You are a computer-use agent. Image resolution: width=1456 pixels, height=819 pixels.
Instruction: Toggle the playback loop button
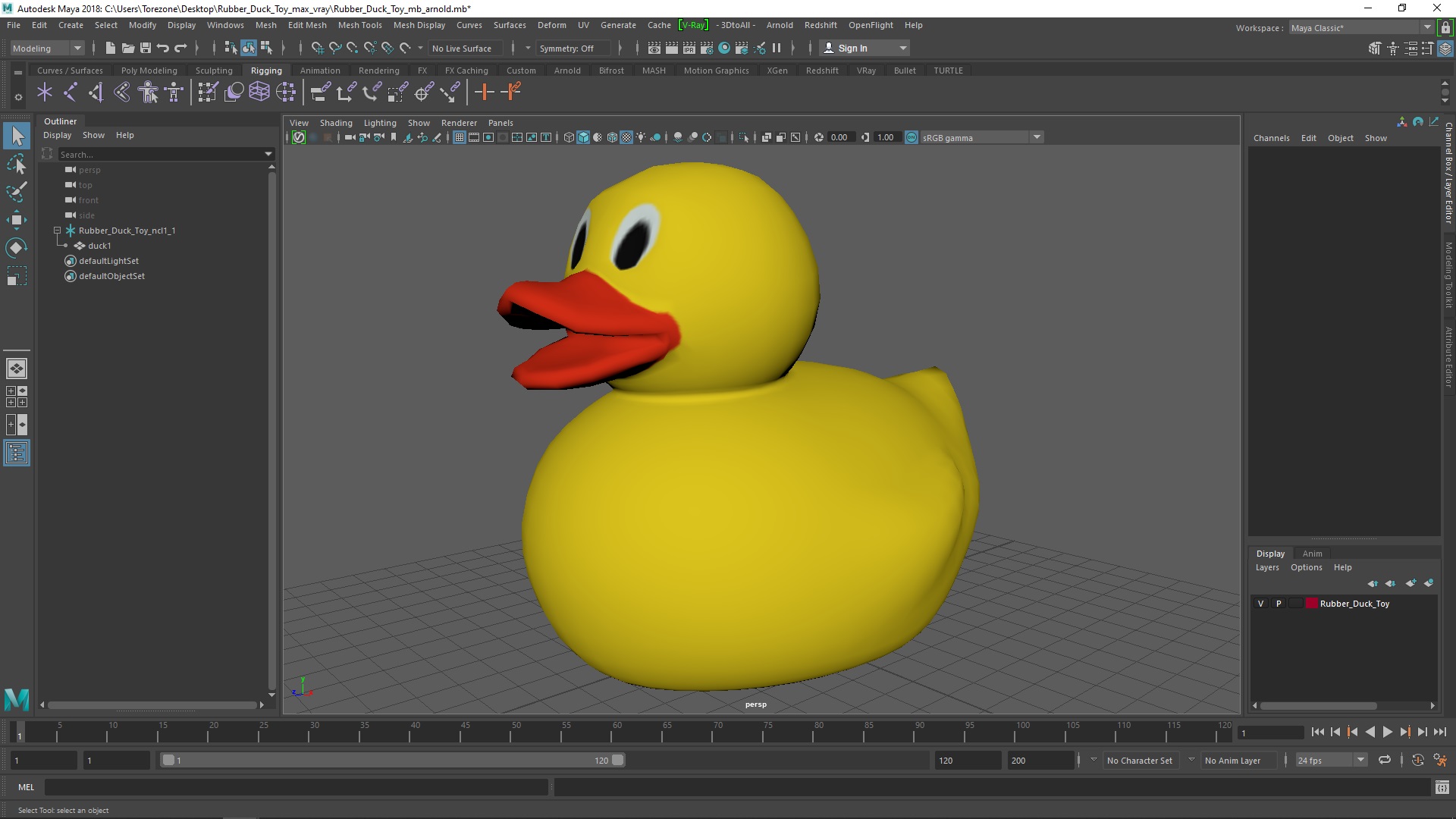tap(1385, 760)
